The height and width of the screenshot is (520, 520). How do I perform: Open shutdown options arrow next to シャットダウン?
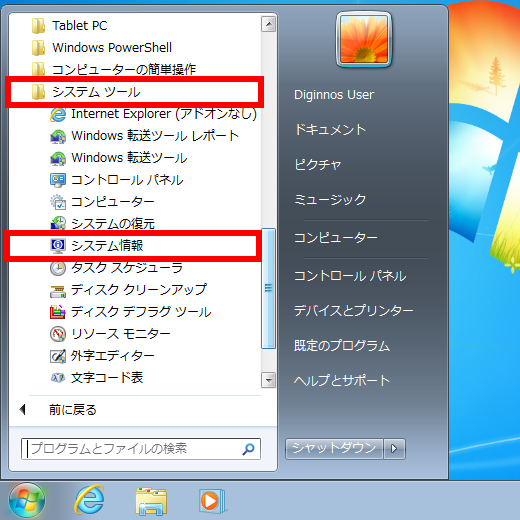[x=394, y=449]
